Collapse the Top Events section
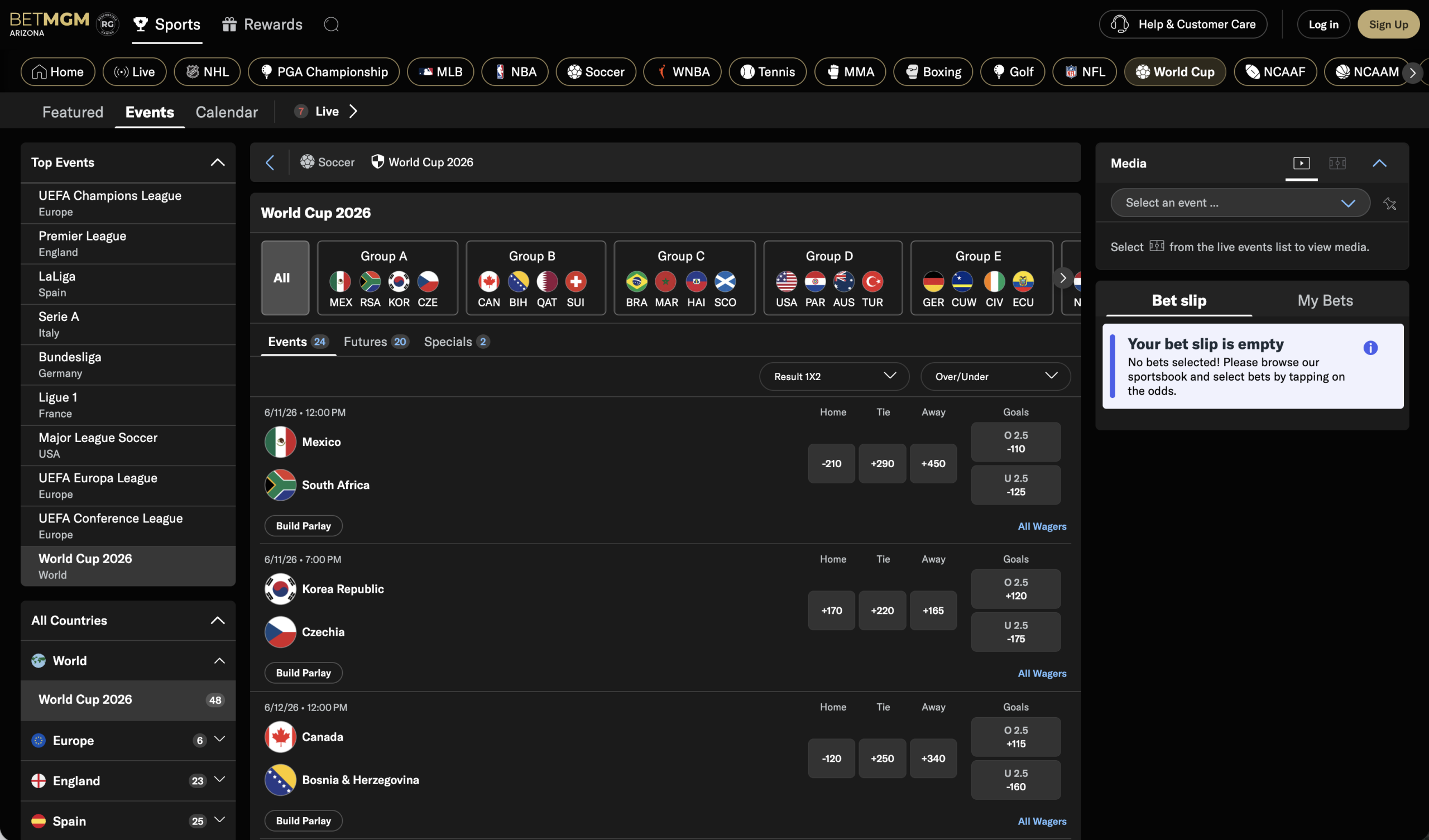The height and width of the screenshot is (840, 1429). tap(218, 162)
